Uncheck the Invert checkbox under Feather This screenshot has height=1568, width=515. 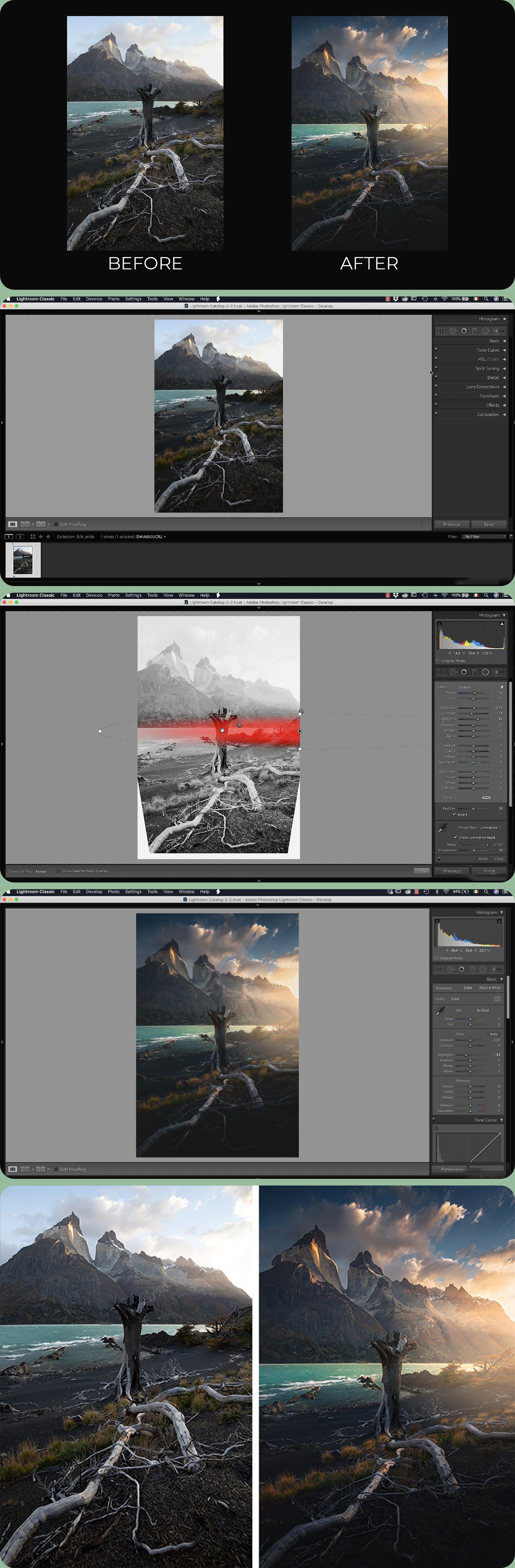454,814
